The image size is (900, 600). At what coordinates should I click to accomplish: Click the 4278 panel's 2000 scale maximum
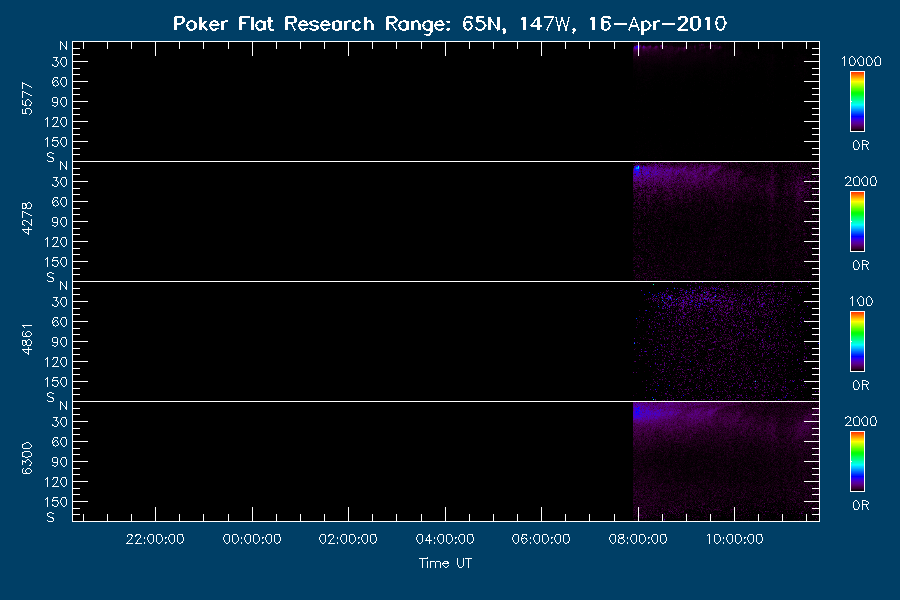[x=861, y=181]
